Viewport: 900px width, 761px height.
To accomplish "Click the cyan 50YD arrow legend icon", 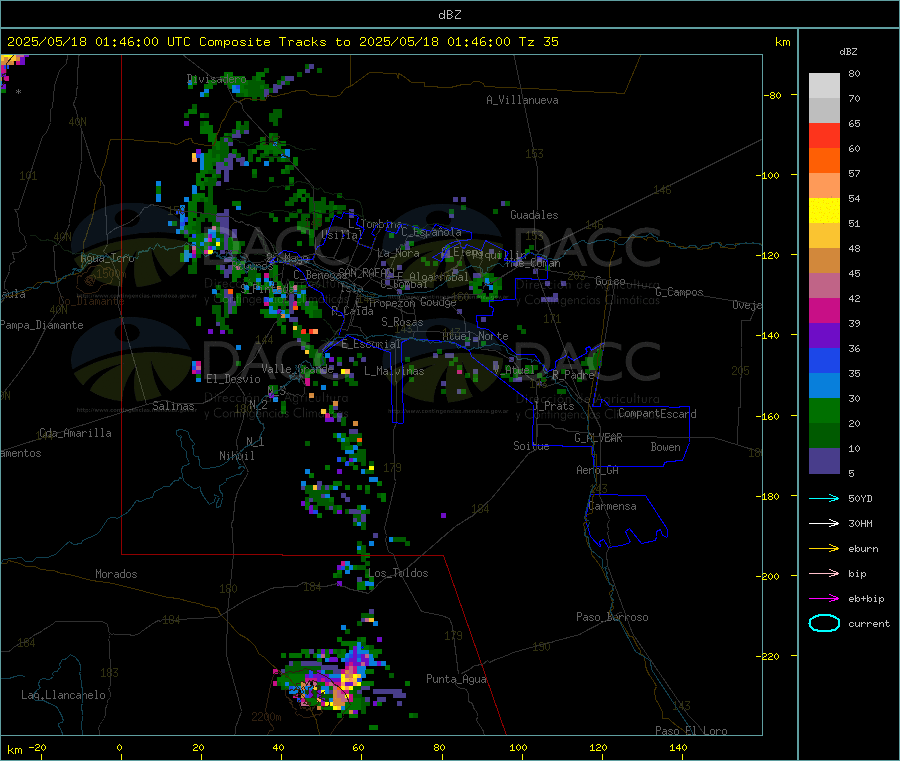I will point(824,498).
